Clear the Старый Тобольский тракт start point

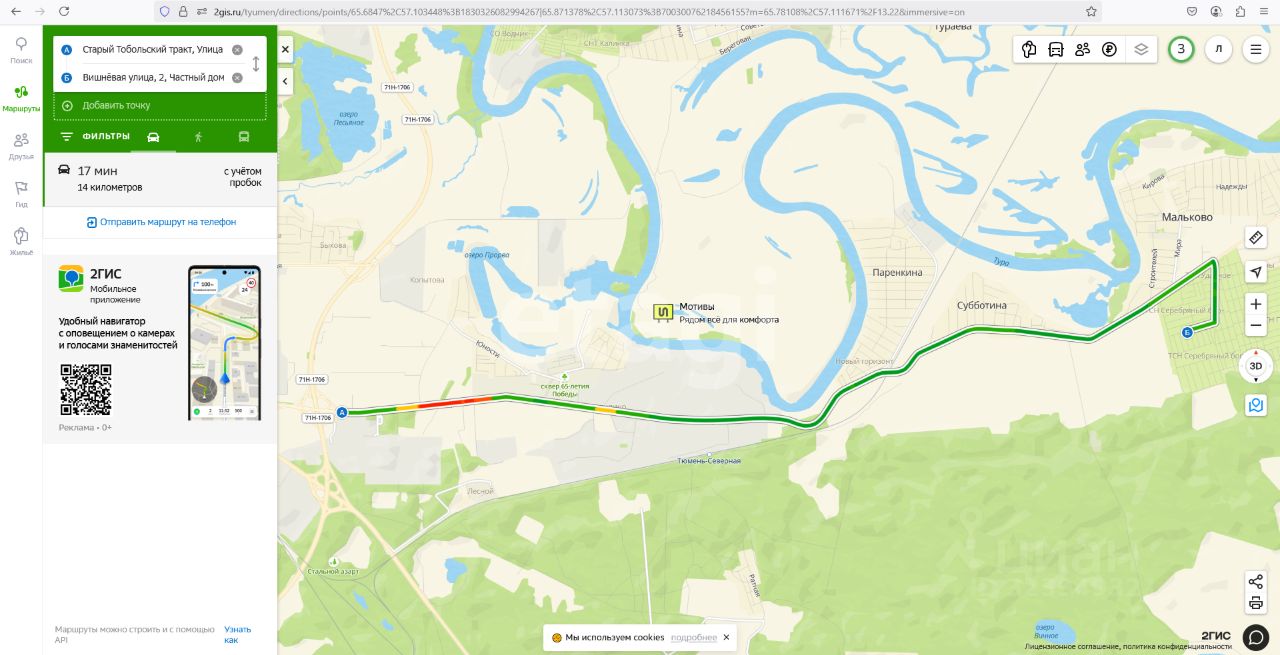tap(237, 49)
